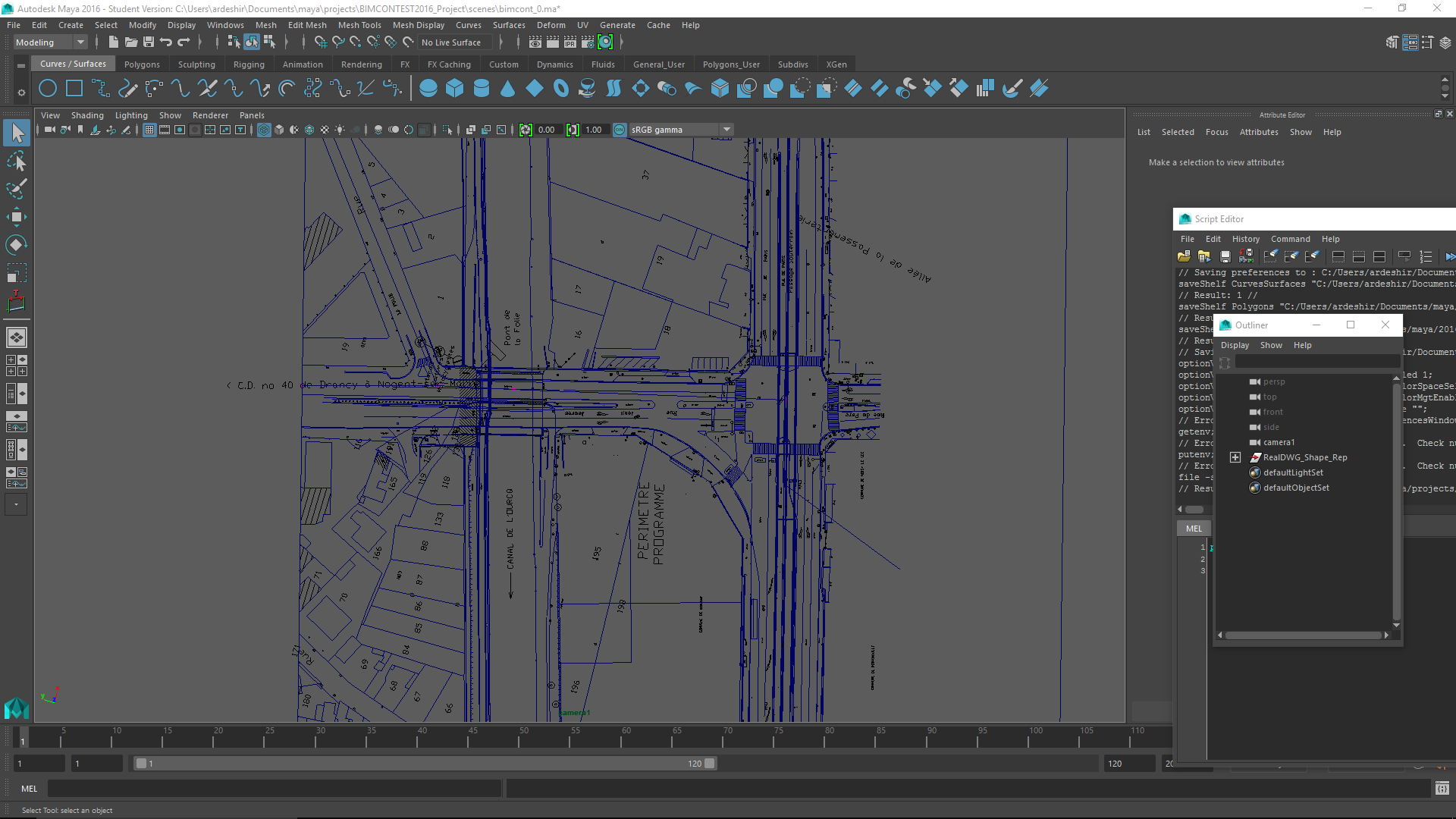This screenshot has width=1456, height=819.
Task: Click the MEL tab in Script Editor
Action: pyautogui.click(x=1194, y=529)
